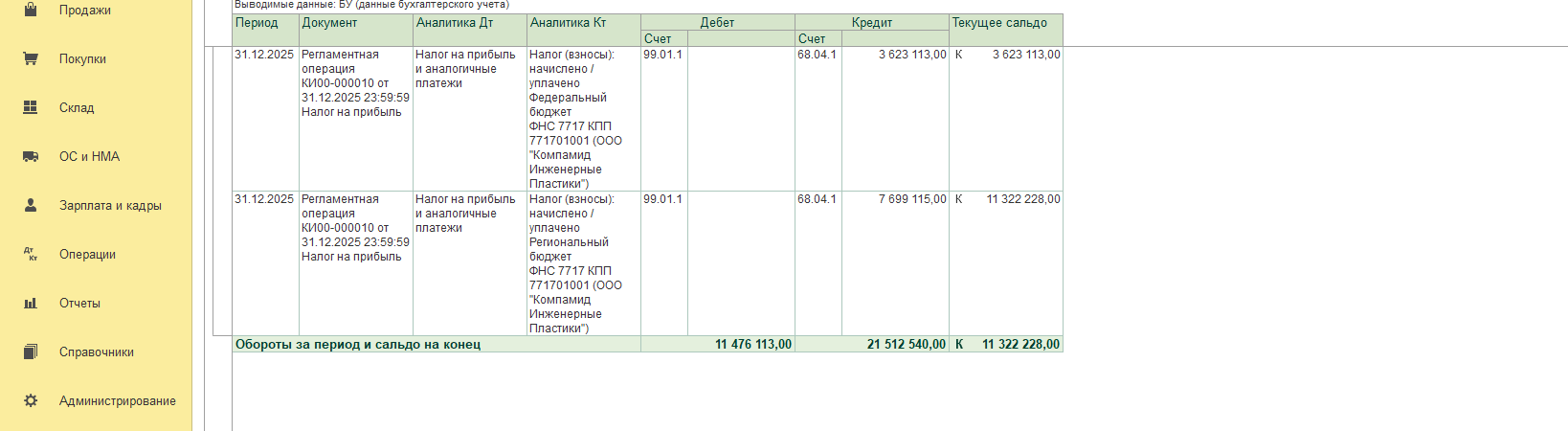
Task: Select the Текущее сальдо column header
Action: [999, 23]
